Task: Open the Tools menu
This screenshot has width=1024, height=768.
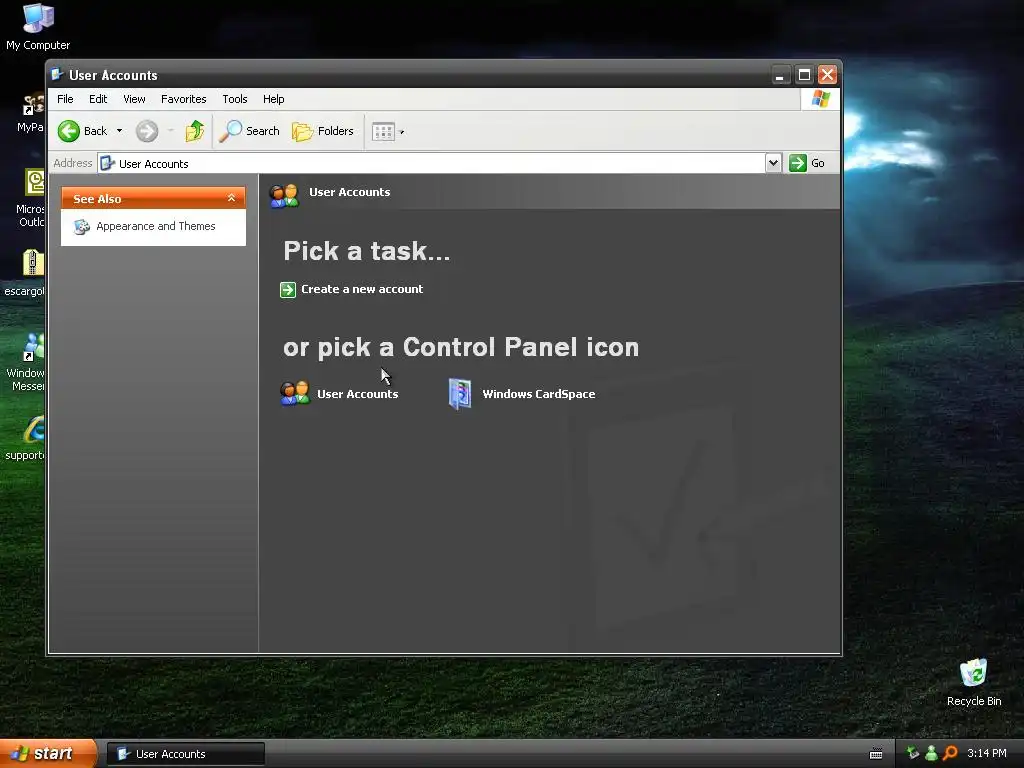Action: point(234,99)
